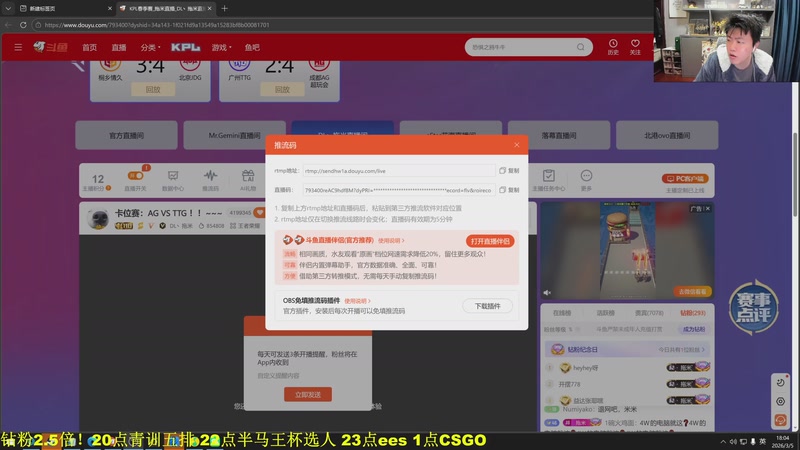This screenshot has height=450, width=800.
Task: Copy the rtmp地址 with its 复制 button
Action: pos(509,171)
